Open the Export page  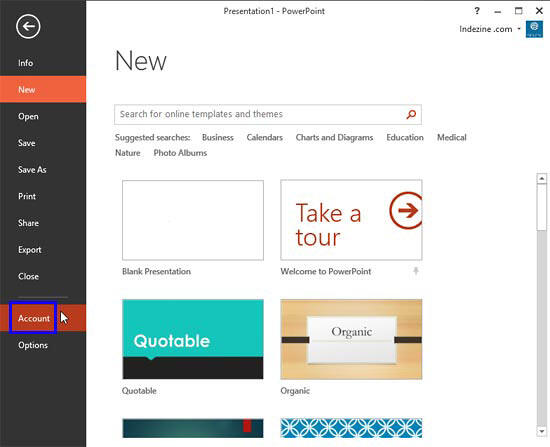click(43, 250)
